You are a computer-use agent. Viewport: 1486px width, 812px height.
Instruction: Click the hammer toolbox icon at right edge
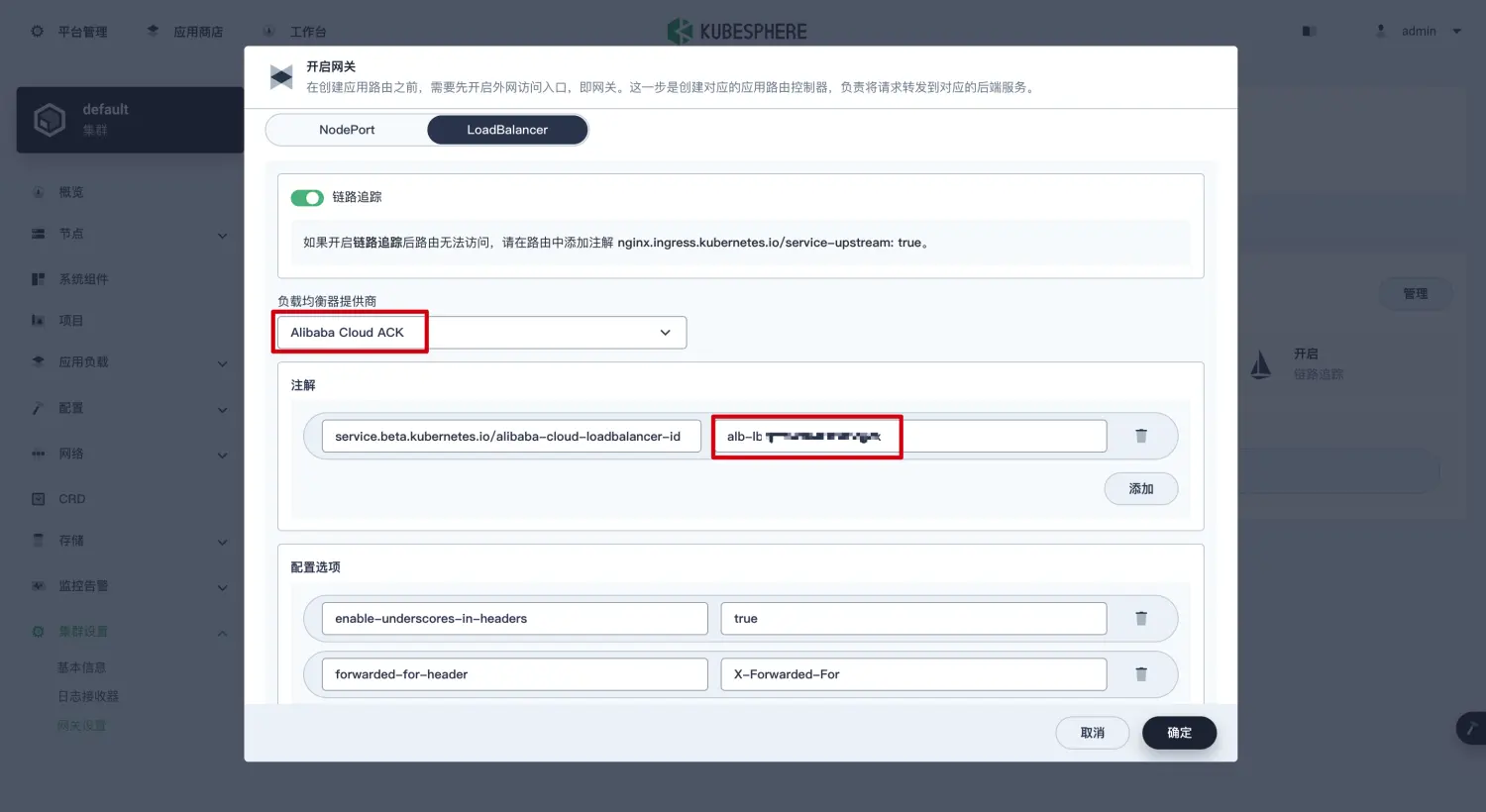point(1471,728)
